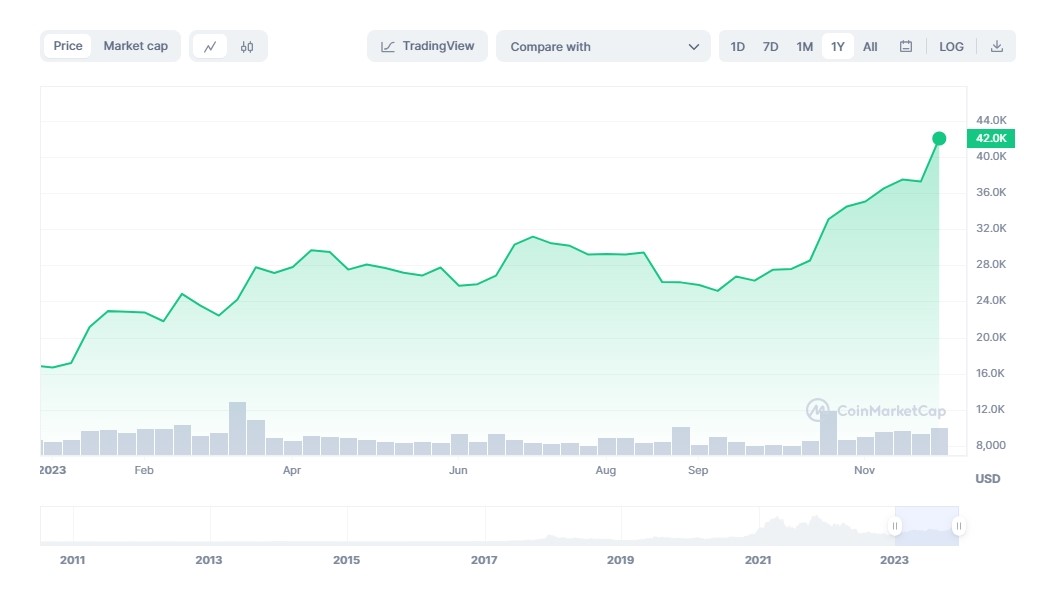Viewport: 1053px width, 601px height.
Task: Click the 8,000 axis label
Action: click(x=991, y=445)
